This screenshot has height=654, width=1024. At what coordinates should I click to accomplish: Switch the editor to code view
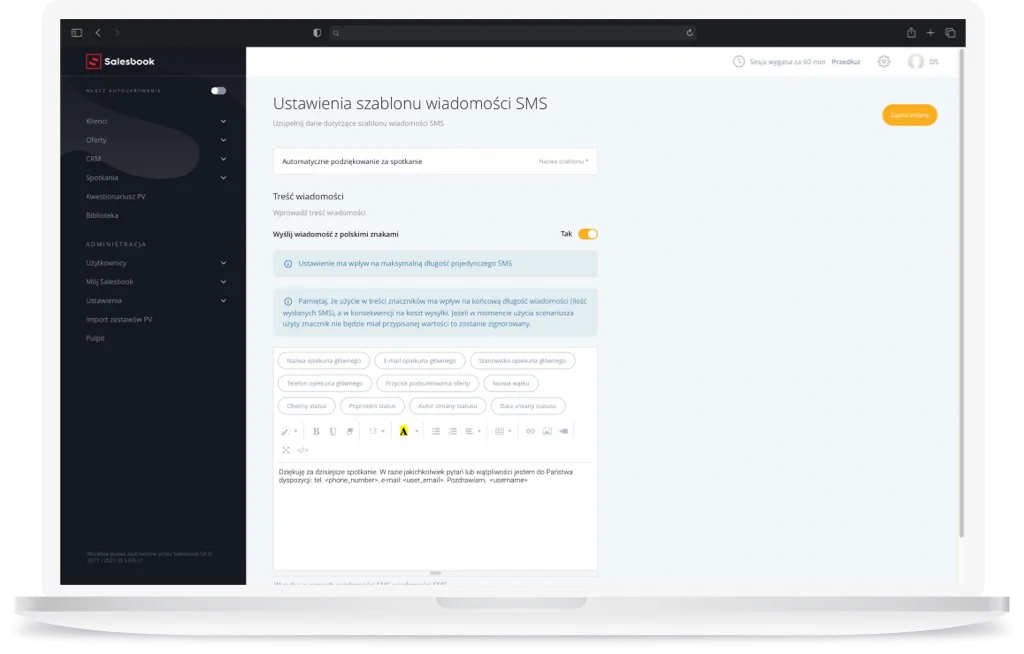[303, 450]
